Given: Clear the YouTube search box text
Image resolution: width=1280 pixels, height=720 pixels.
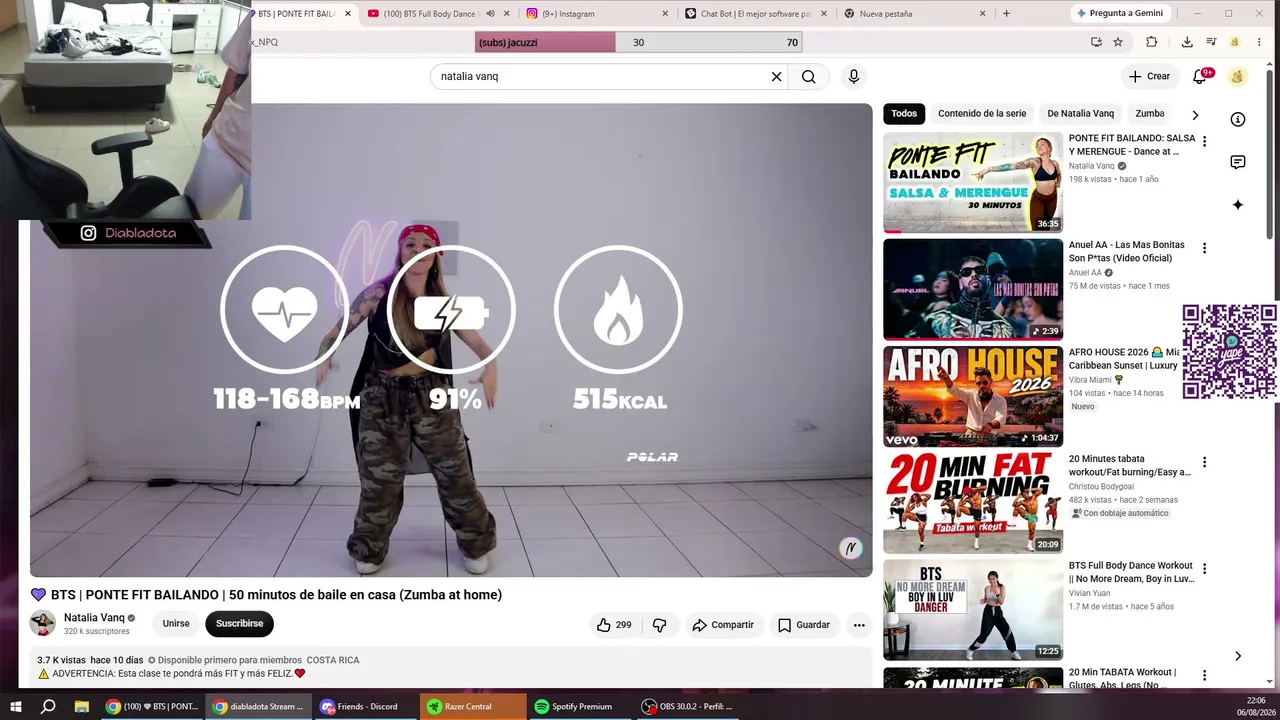Looking at the screenshot, I should (776, 76).
